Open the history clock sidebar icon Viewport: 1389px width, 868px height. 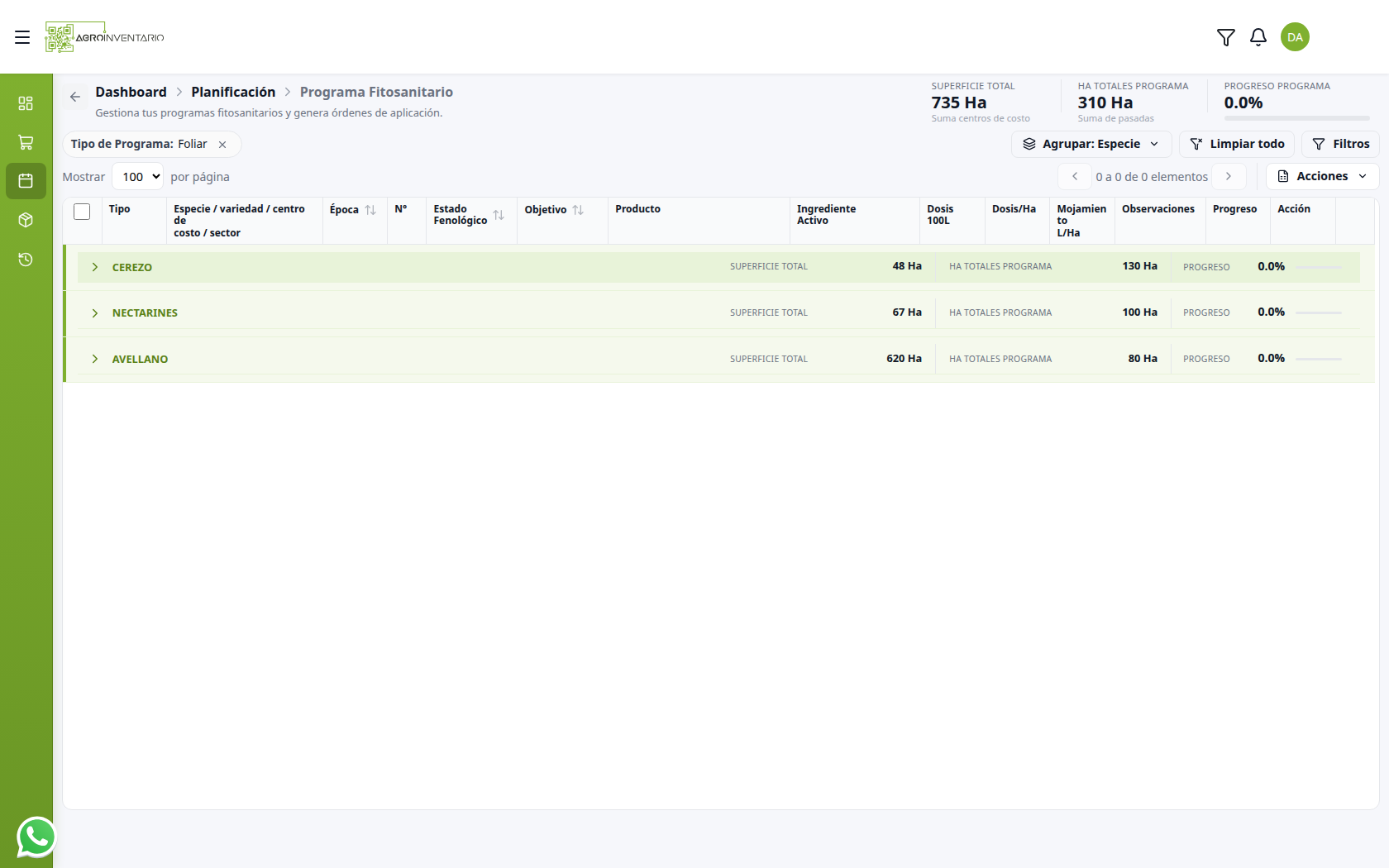click(26, 260)
